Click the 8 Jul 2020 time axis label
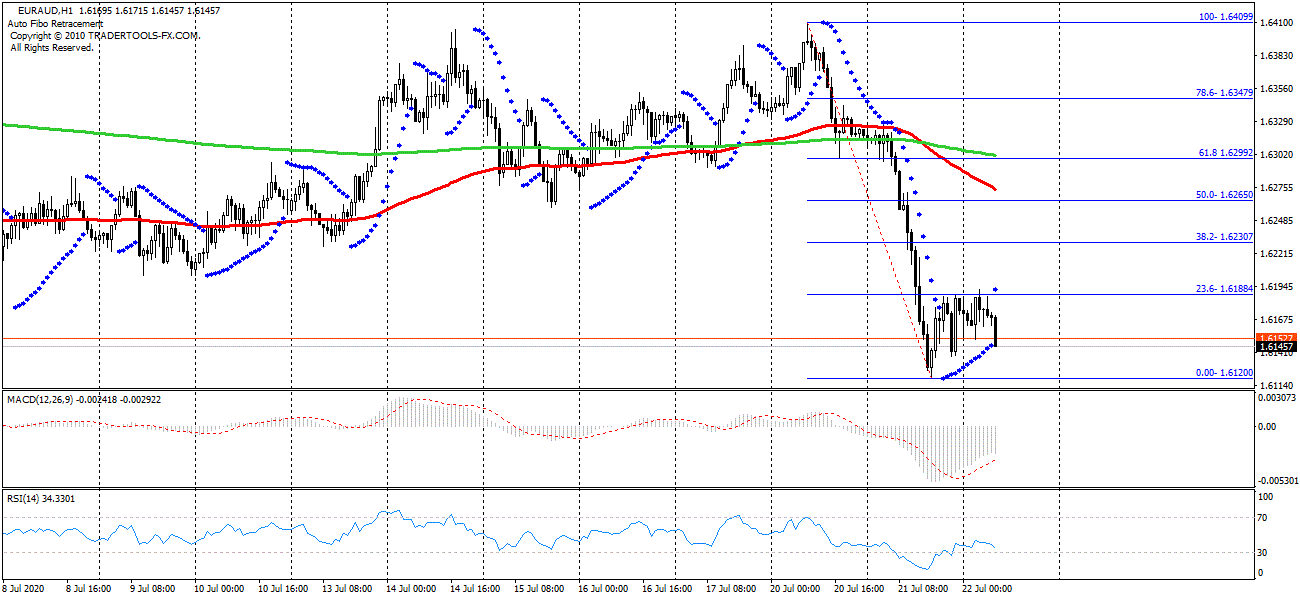 coord(27,589)
